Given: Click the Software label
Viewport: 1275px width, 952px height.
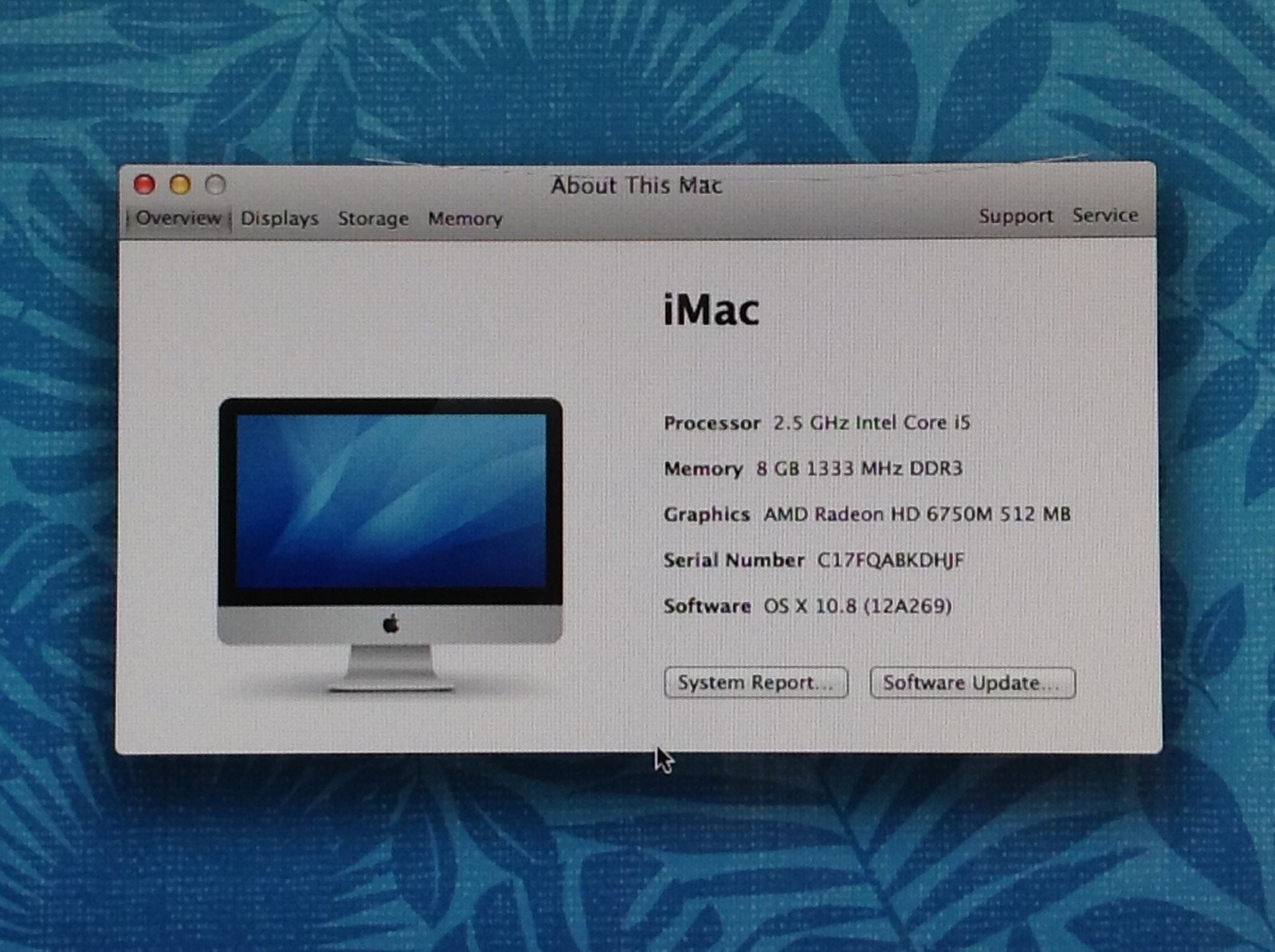Looking at the screenshot, I should [x=708, y=606].
